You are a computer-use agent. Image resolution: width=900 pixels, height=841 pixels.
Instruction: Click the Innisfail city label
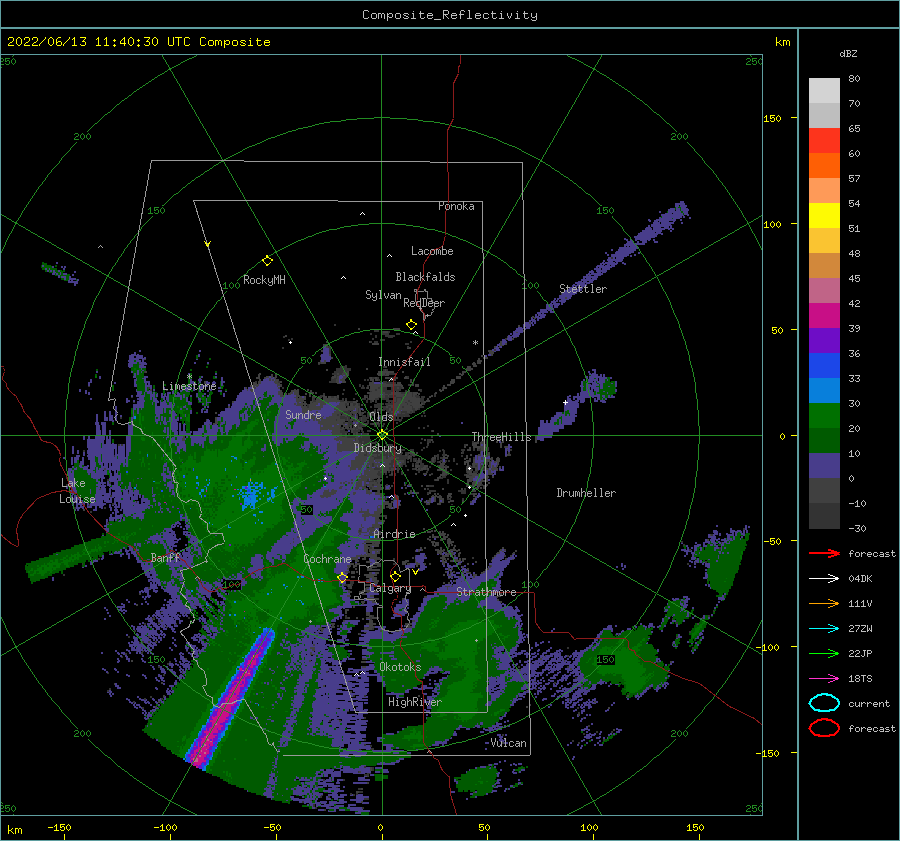(x=404, y=362)
